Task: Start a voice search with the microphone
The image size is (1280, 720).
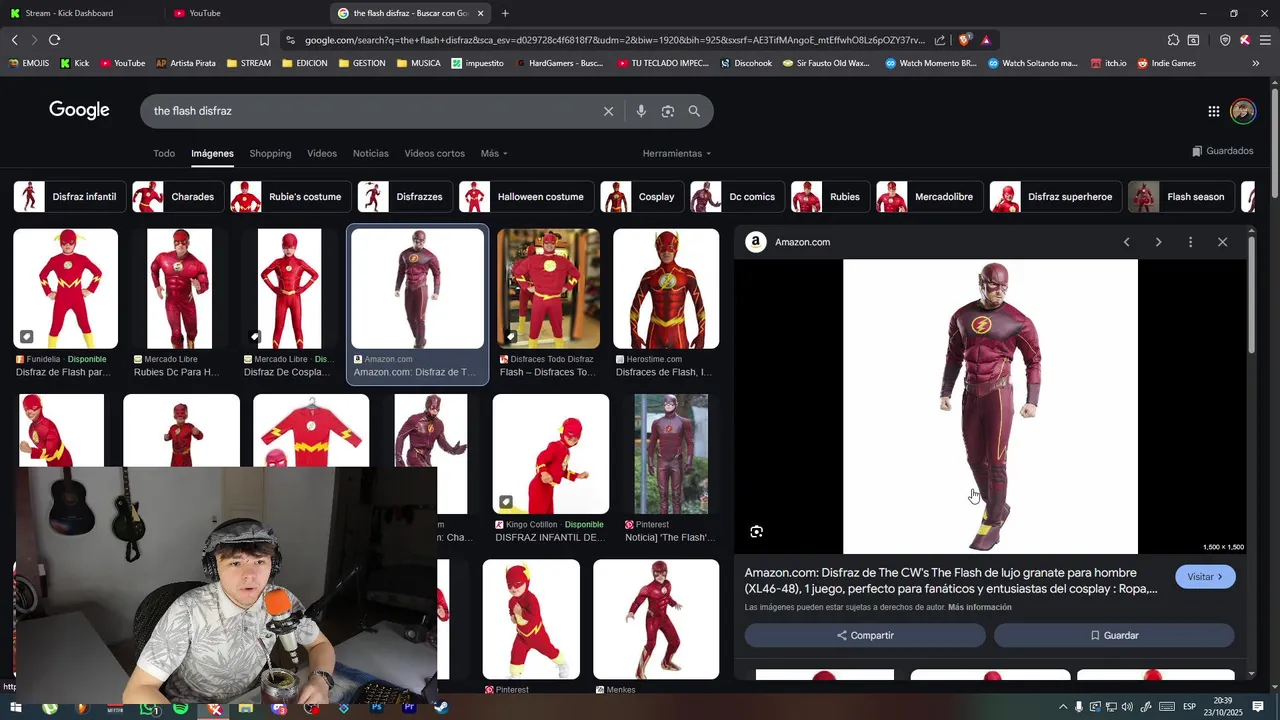Action: click(x=641, y=111)
